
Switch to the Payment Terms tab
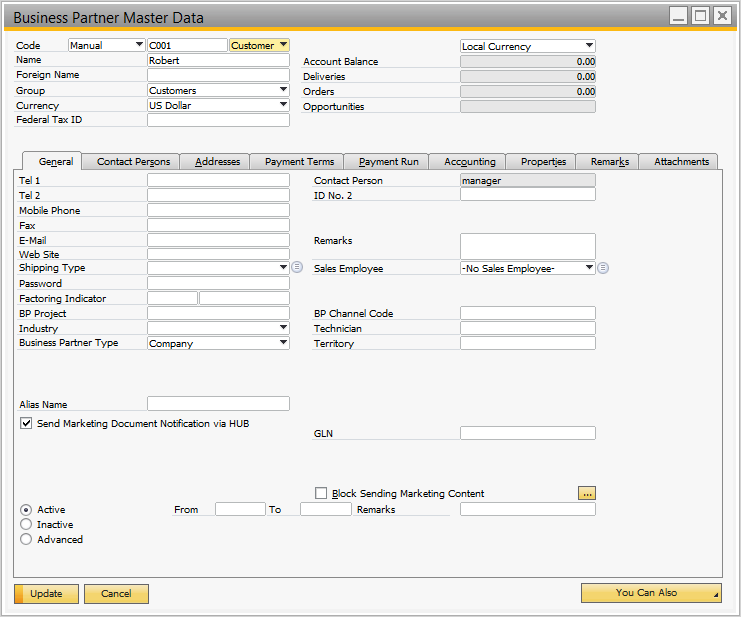(299, 162)
